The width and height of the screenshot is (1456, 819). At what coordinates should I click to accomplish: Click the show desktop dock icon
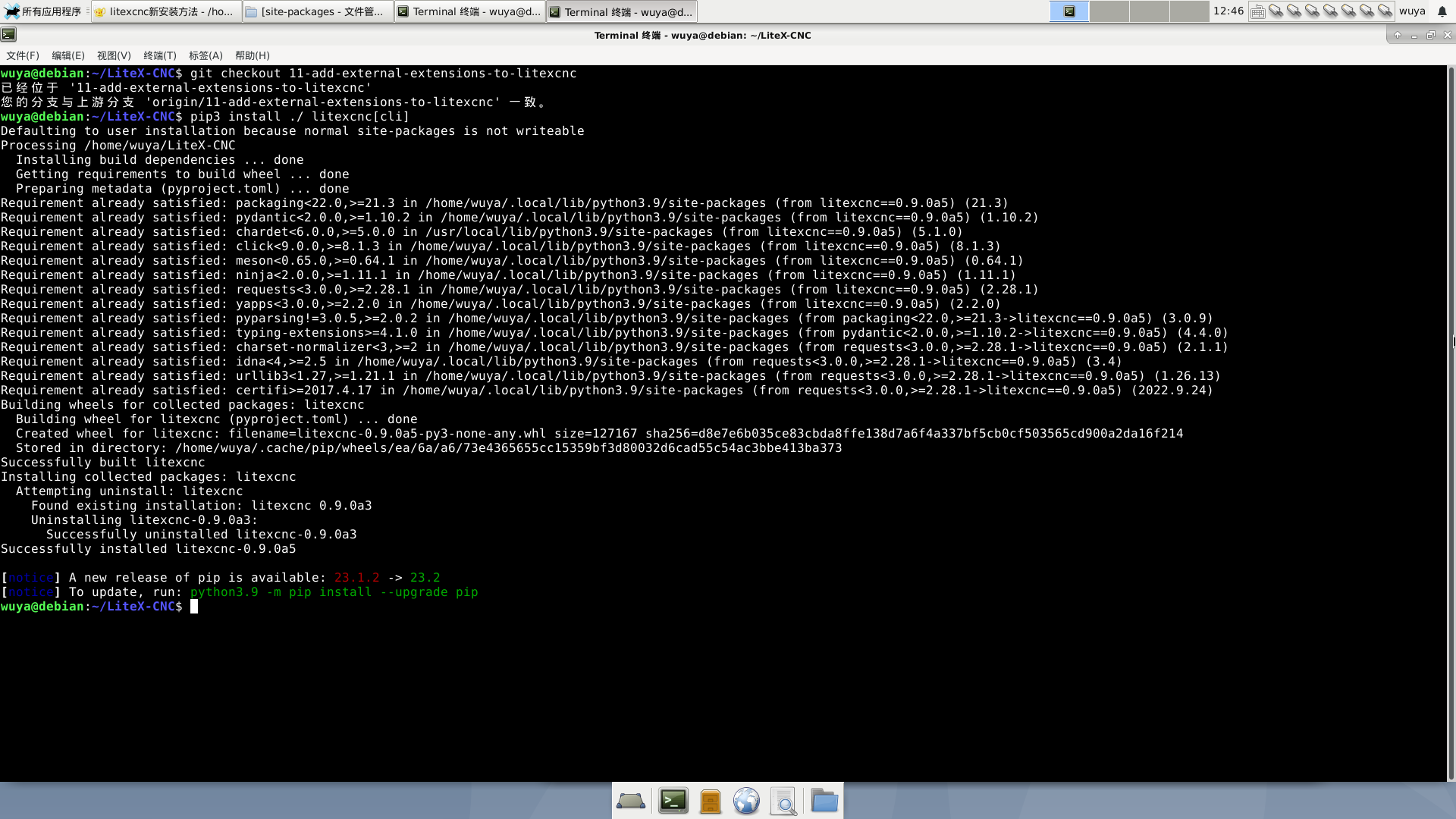click(x=631, y=801)
